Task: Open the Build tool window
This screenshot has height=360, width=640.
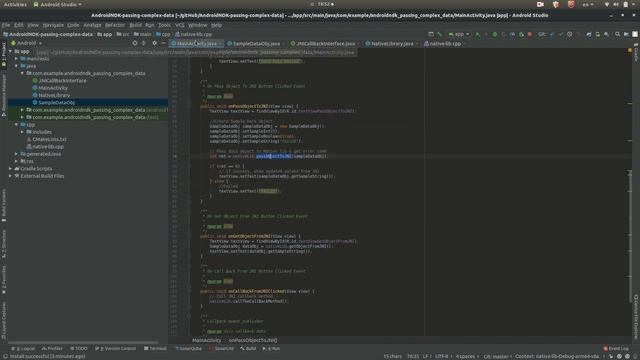Action: [x=248, y=349]
